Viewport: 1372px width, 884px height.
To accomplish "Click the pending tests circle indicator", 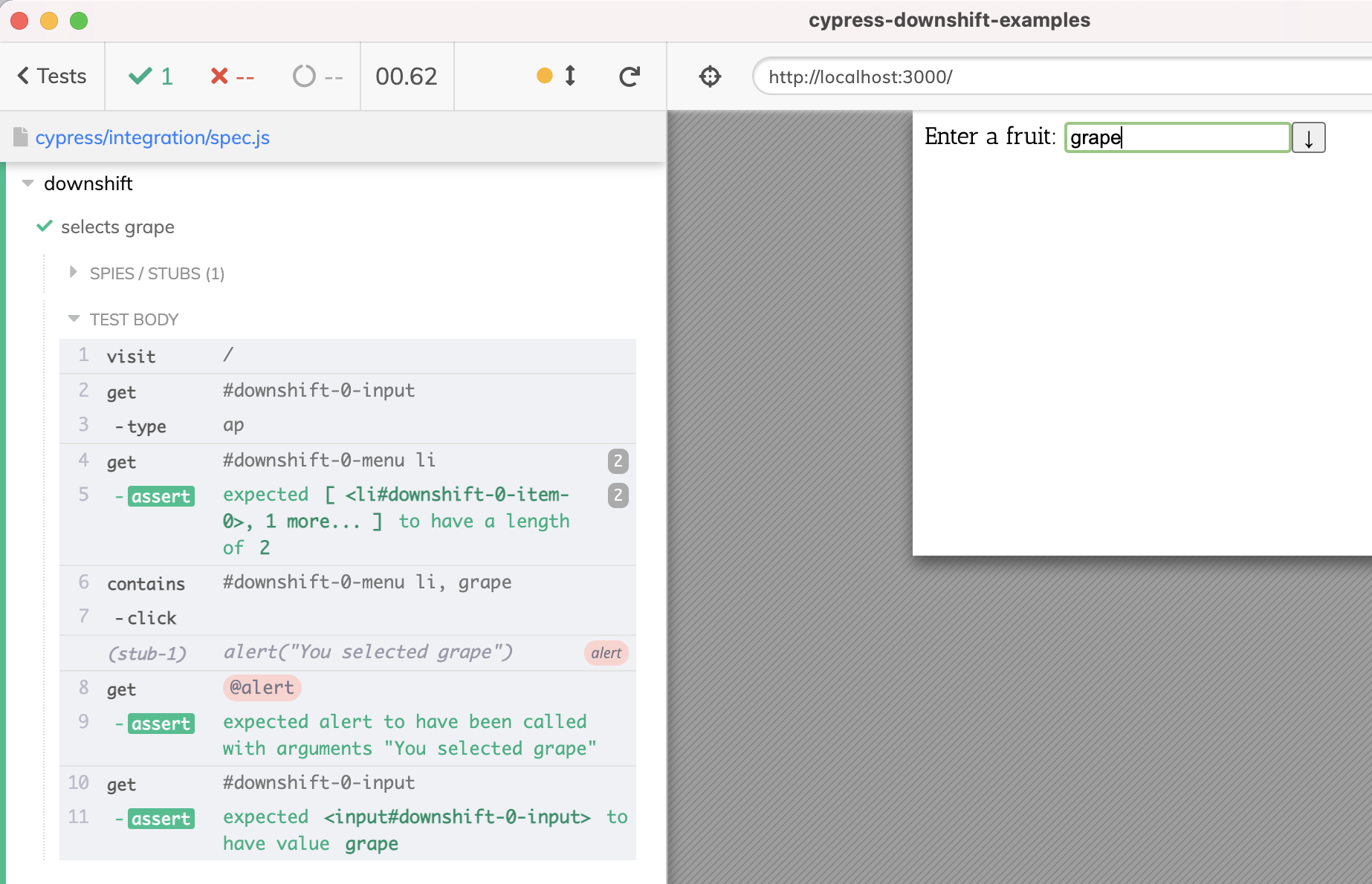I will click(x=317, y=77).
